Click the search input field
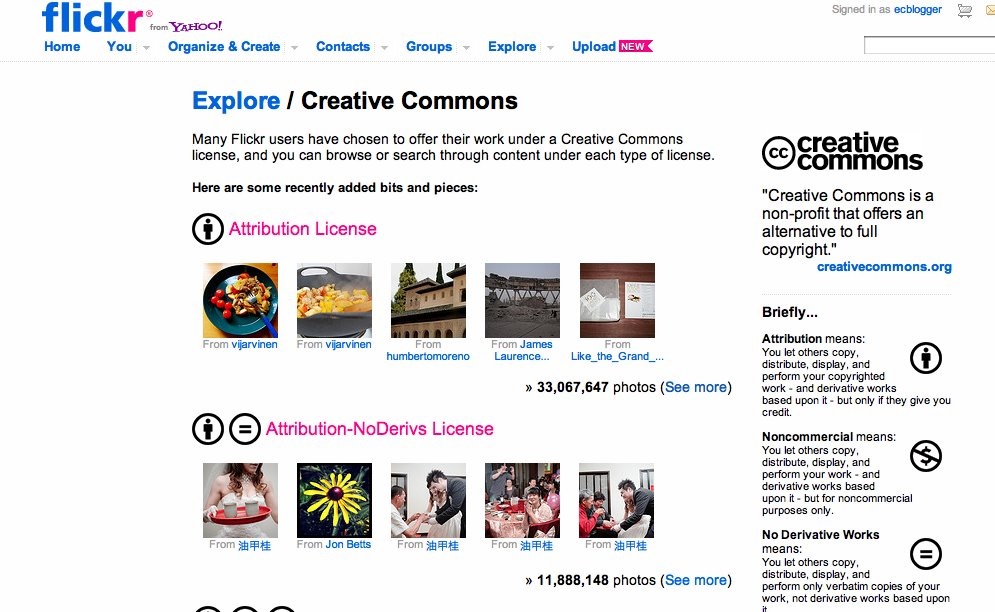This screenshot has width=995, height=612. [929, 46]
